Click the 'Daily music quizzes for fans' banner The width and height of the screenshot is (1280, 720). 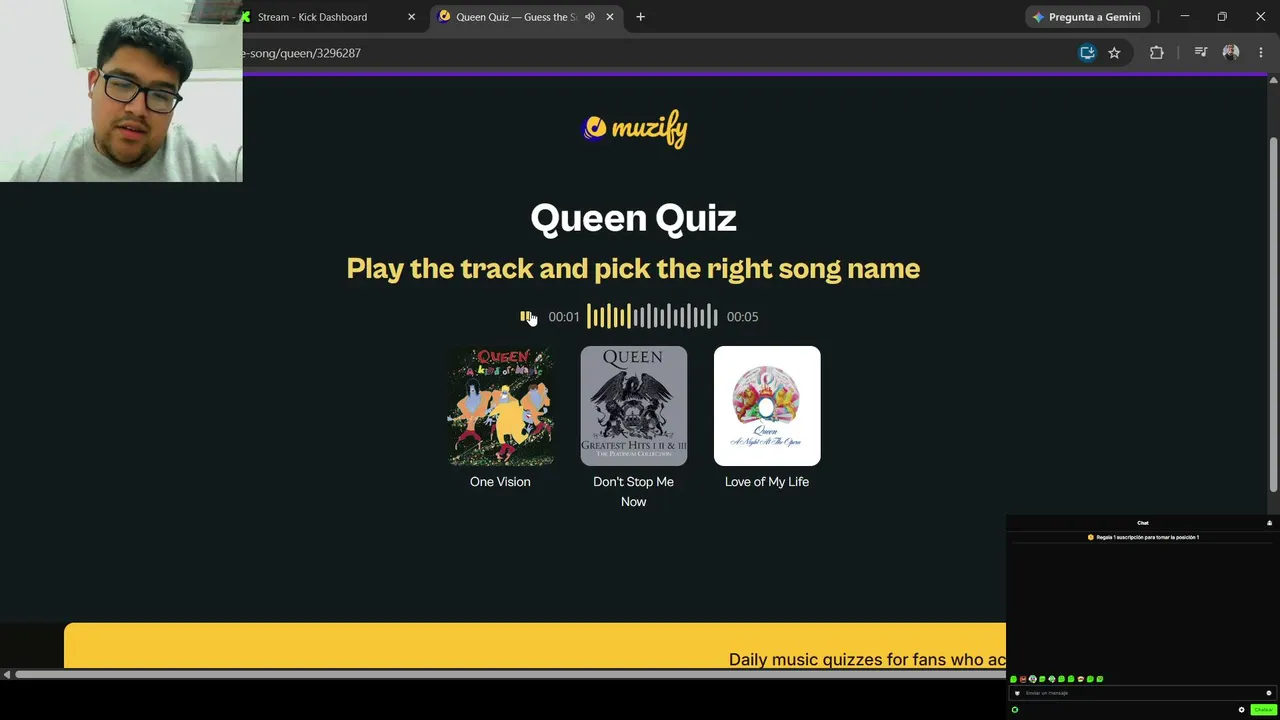pos(535,645)
